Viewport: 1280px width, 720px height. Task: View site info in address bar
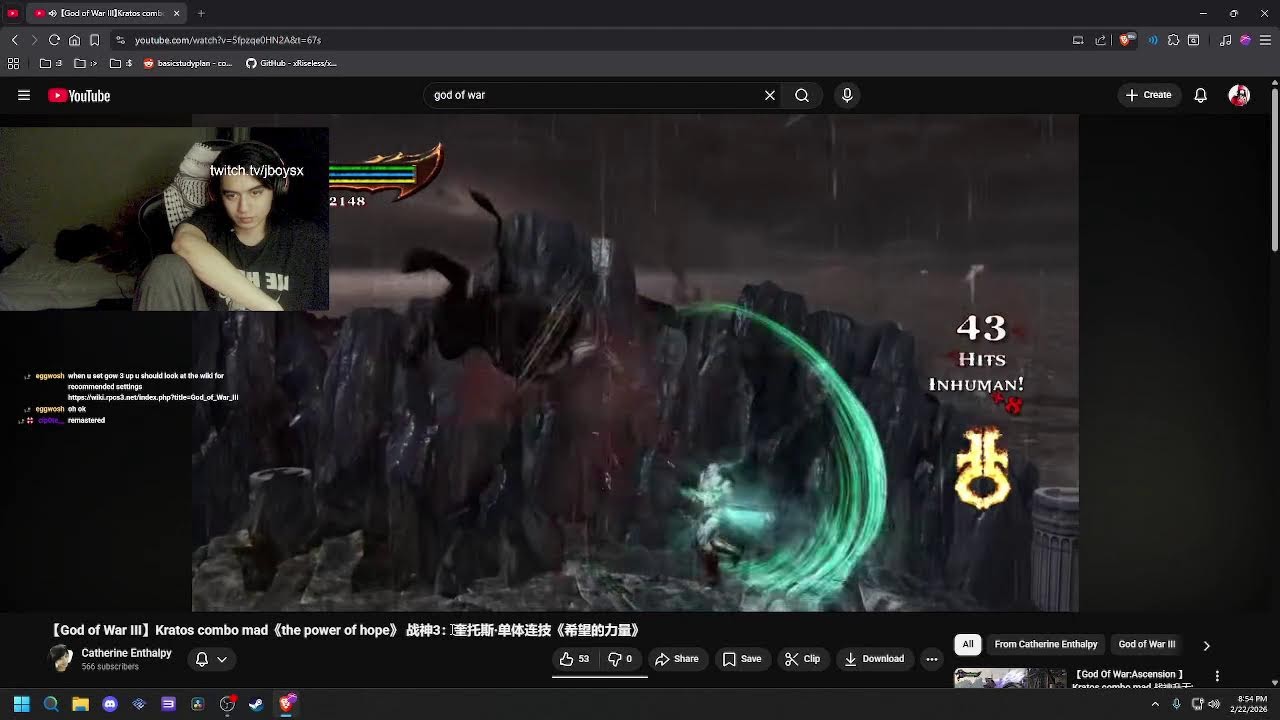pyautogui.click(x=120, y=40)
